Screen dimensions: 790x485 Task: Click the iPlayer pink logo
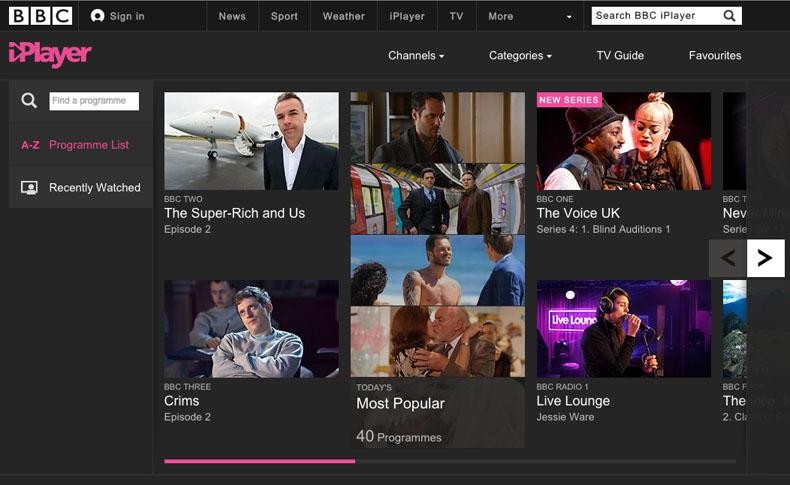tap(50, 54)
